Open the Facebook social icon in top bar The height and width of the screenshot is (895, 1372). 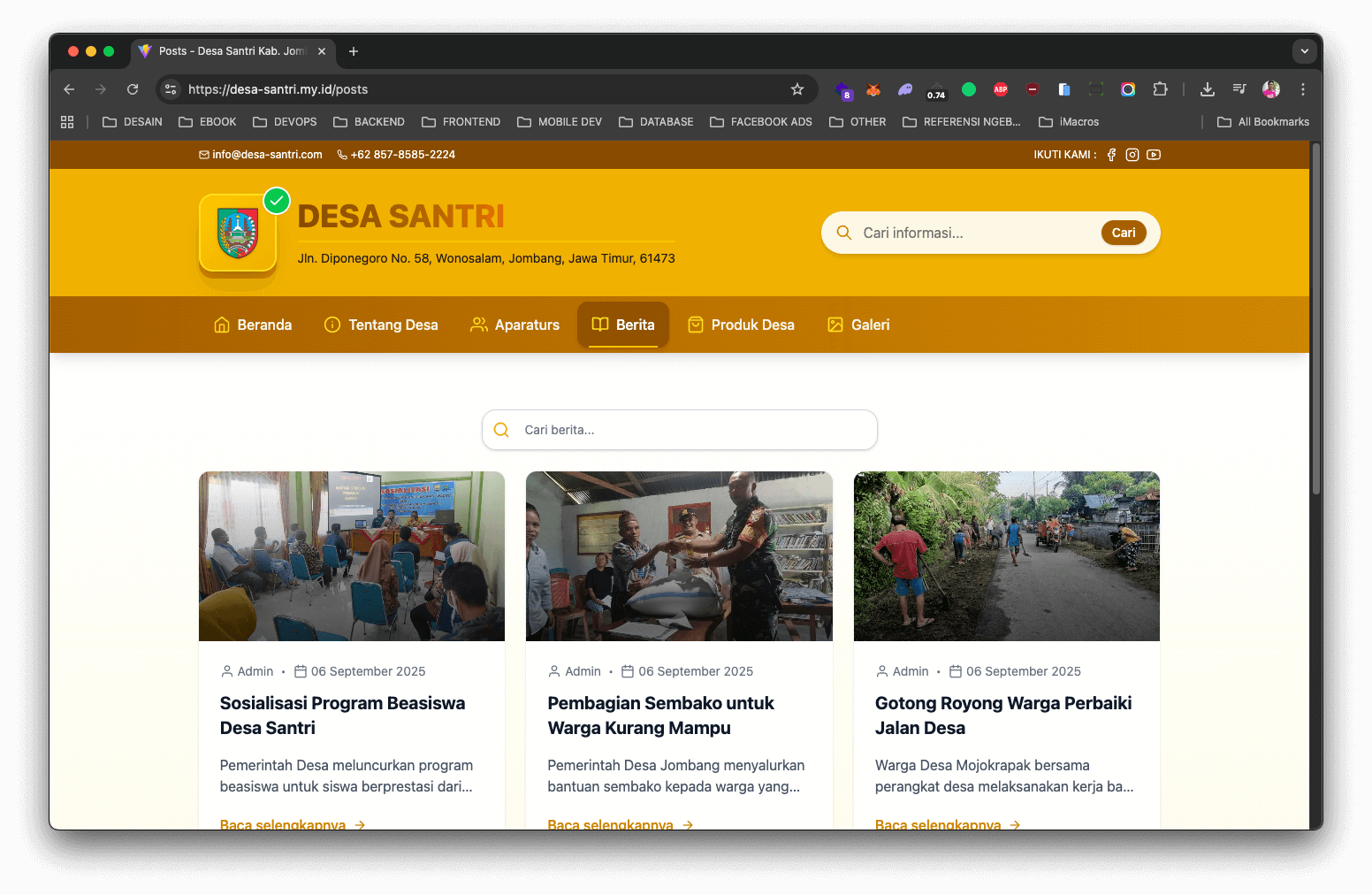pyautogui.click(x=1111, y=155)
